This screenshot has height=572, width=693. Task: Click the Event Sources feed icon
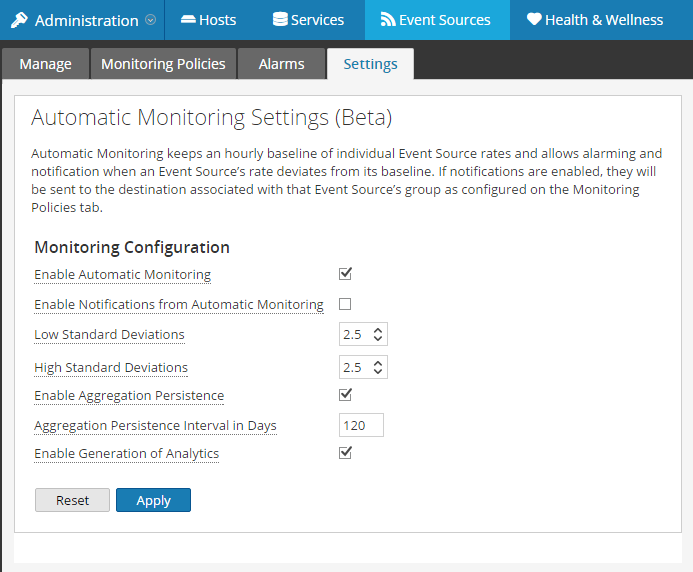pos(388,20)
